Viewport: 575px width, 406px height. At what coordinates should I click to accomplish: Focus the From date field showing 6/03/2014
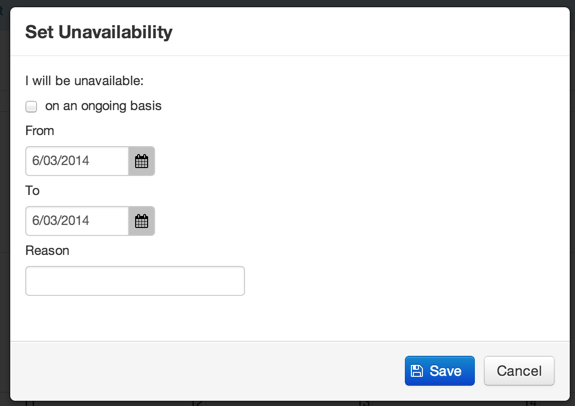coord(77,161)
